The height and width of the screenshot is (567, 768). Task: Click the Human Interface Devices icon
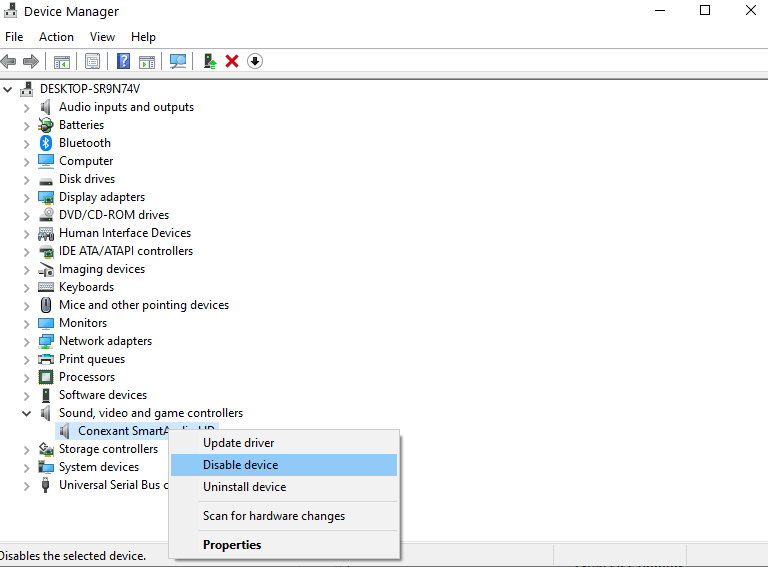tap(46, 234)
